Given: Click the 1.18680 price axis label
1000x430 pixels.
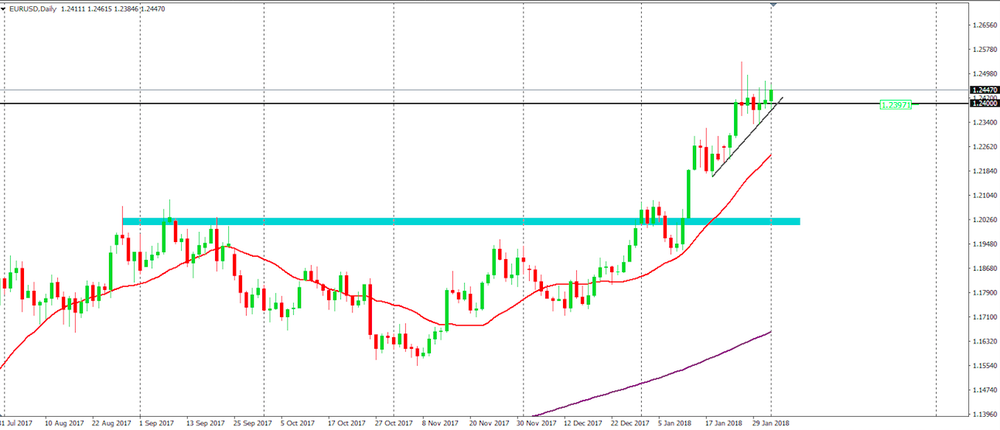Looking at the screenshot, I should [985, 268].
